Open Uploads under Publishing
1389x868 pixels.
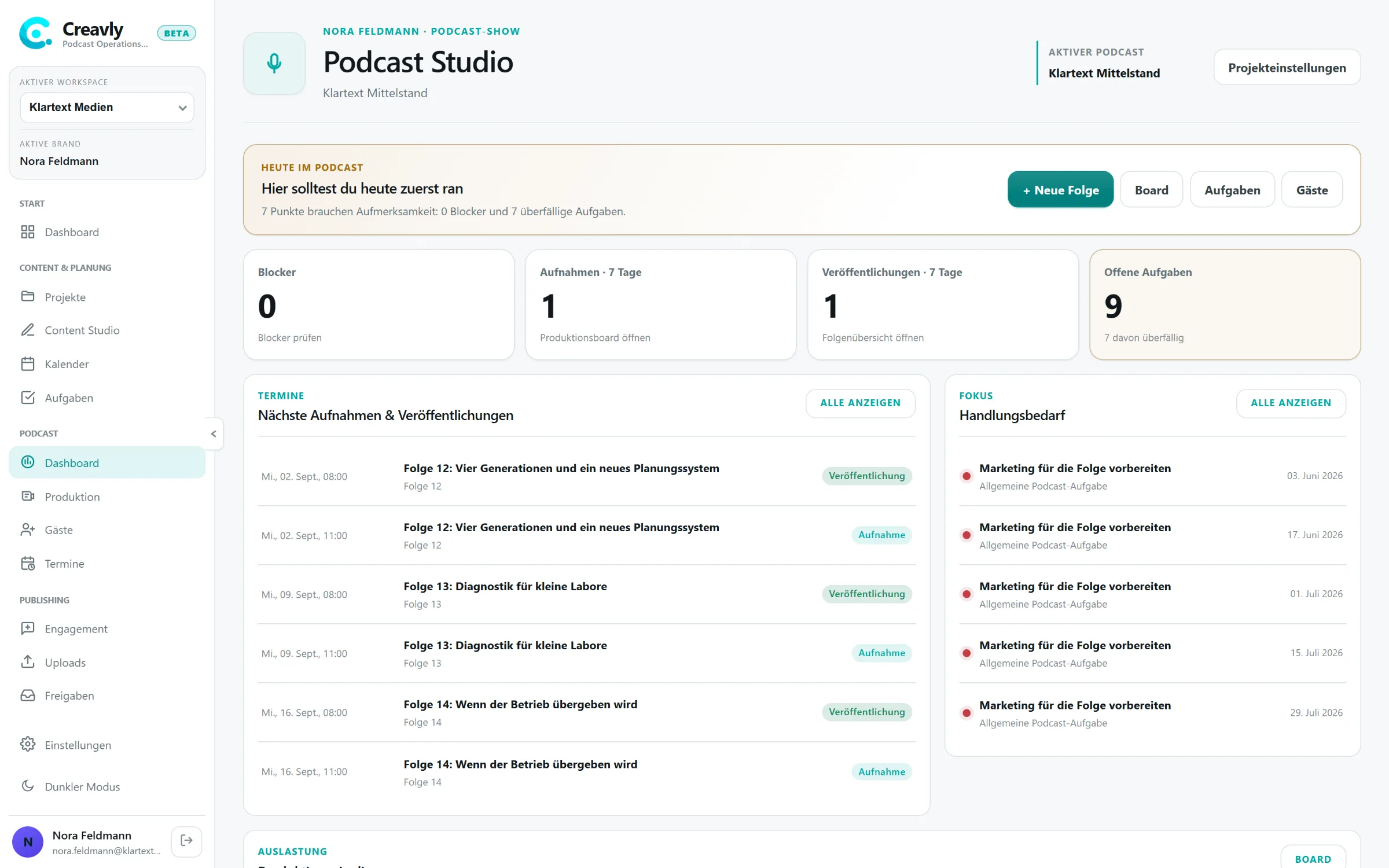click(x=107, y=662)
